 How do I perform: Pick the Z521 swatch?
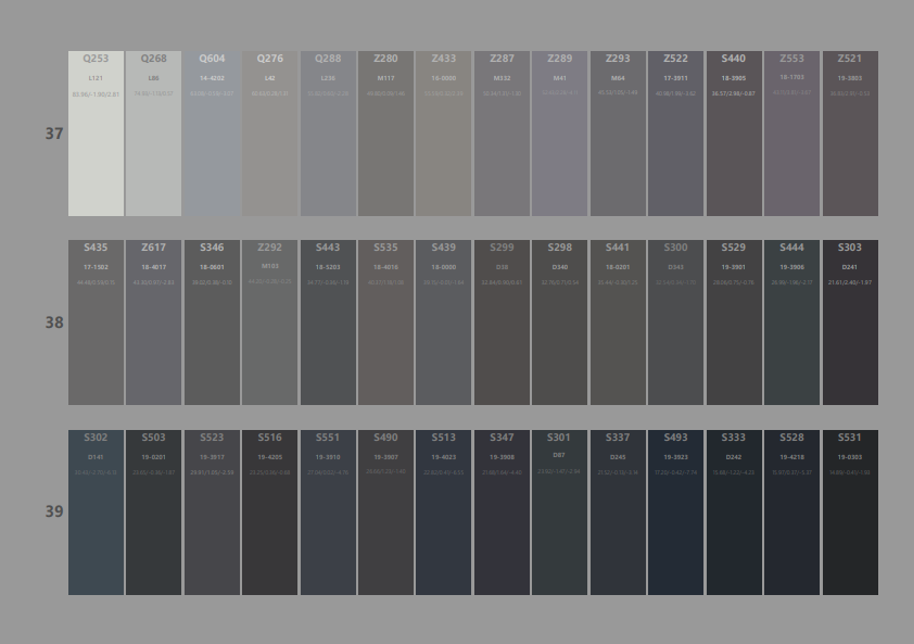click(x=849, y=134)
